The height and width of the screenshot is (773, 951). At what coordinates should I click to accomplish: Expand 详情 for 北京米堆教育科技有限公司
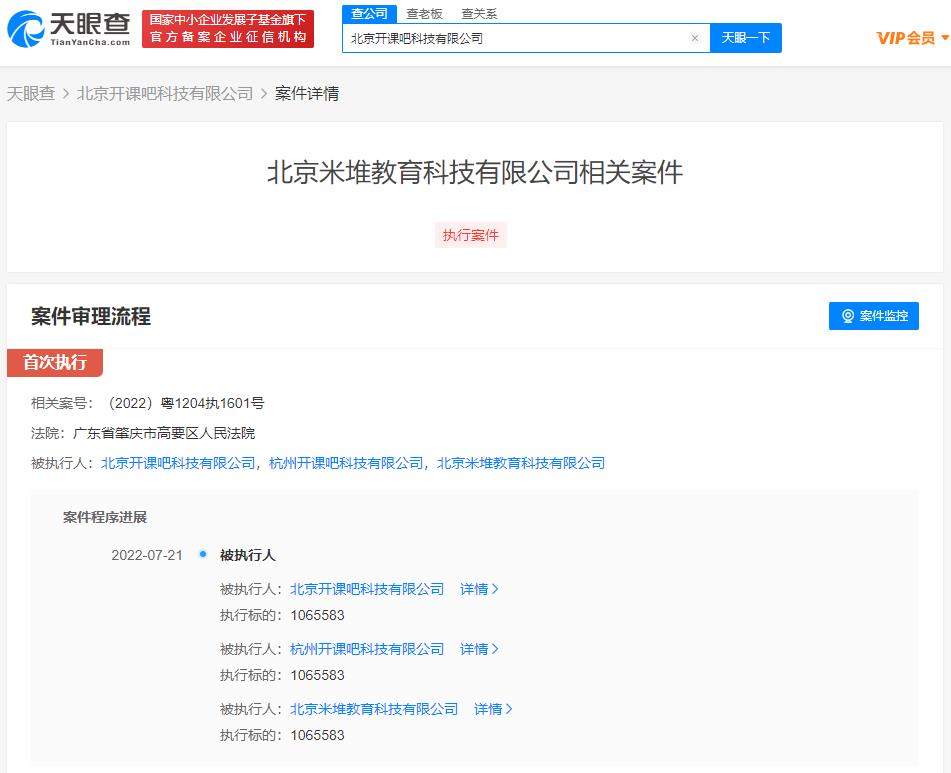(x=493, y=709)
